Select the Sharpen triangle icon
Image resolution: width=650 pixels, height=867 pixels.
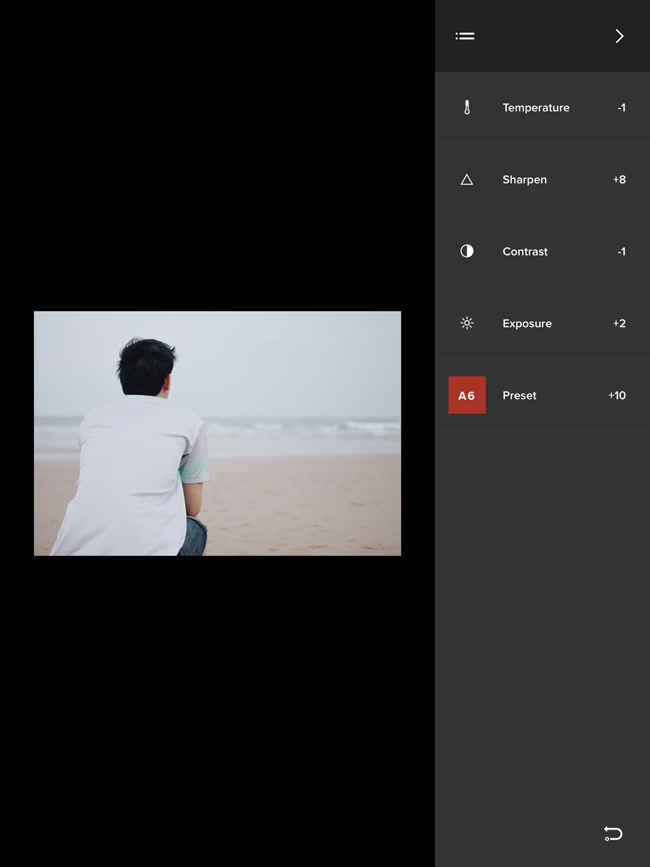[467, 180]
